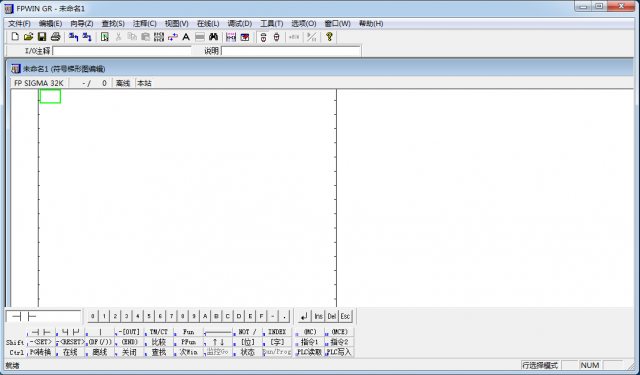Click the -<SET> function key
The height and width of the screenshot is (375, 640).
(x=41, y=342)
